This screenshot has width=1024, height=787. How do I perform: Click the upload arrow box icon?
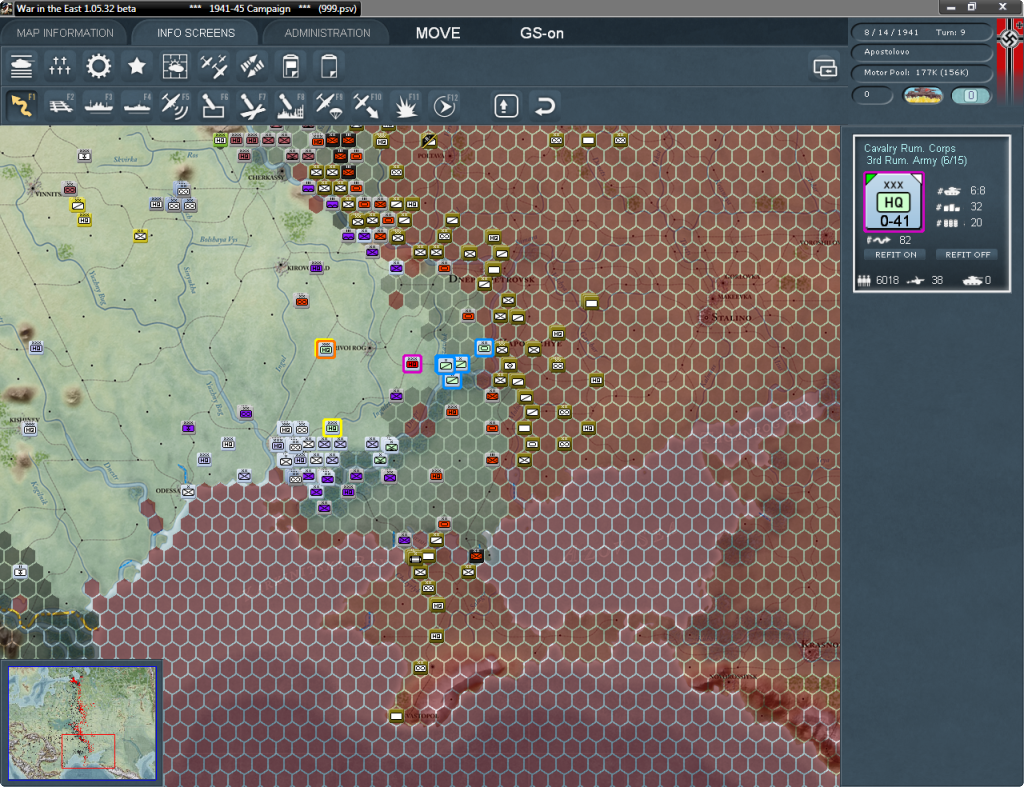tap(506, 106)
